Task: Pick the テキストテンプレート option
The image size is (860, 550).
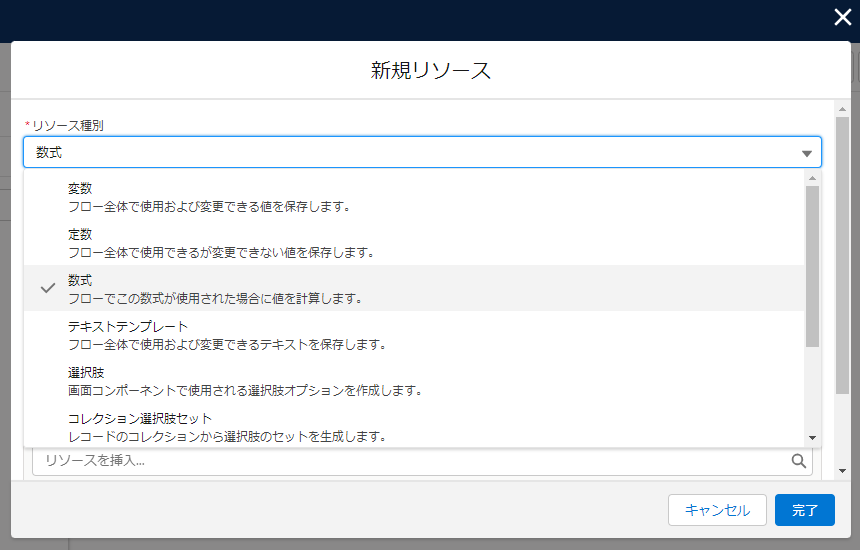Action: (x=414, y=335)
